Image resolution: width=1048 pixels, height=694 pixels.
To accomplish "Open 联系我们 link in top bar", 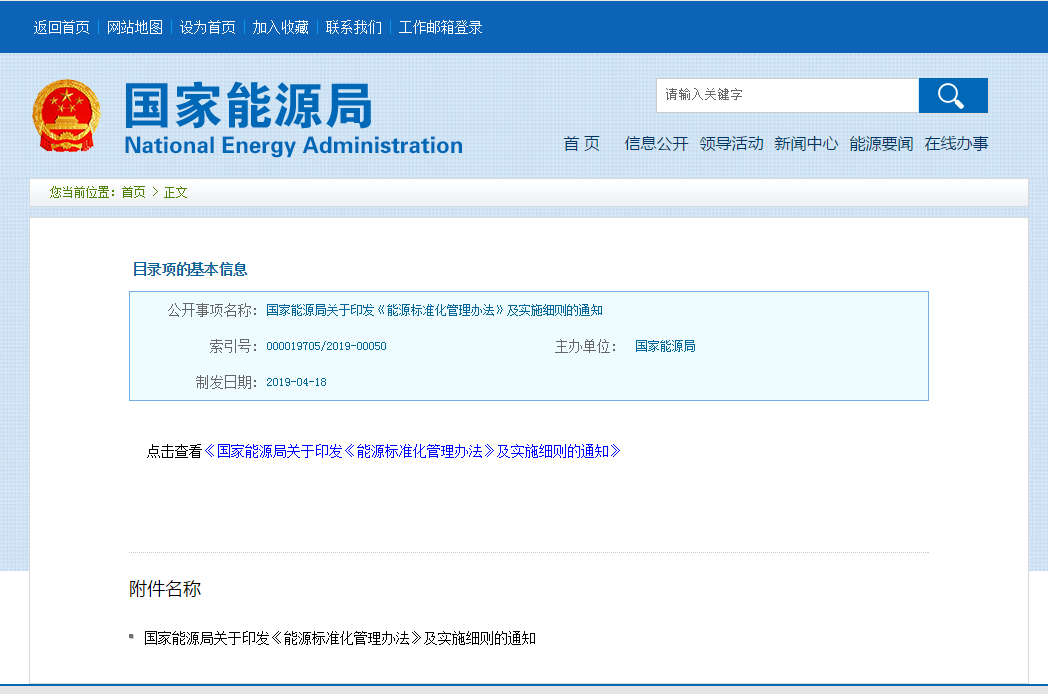I will click(x=354, y=27).
